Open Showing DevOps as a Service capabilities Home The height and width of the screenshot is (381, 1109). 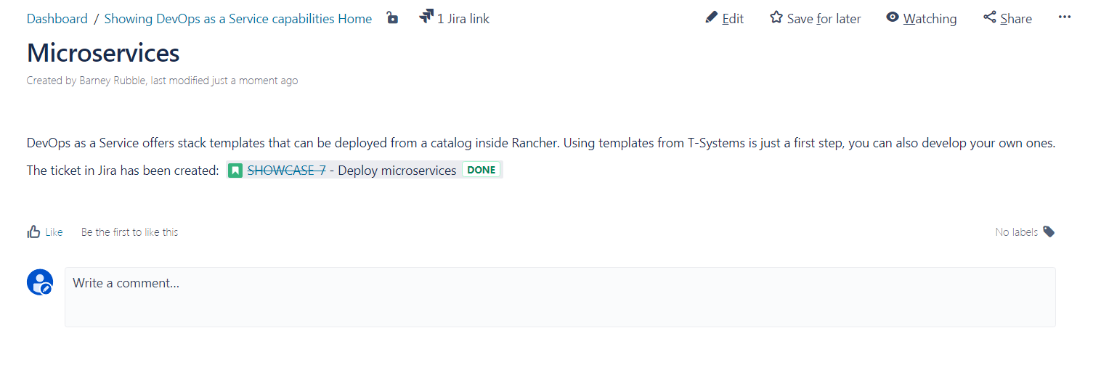pos(238,18)
